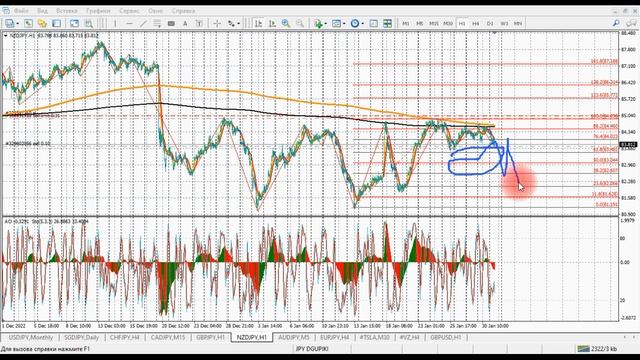Select the crosshair cursor tool
The height and width of the screenshot is (360, 640).
point(217,24)
